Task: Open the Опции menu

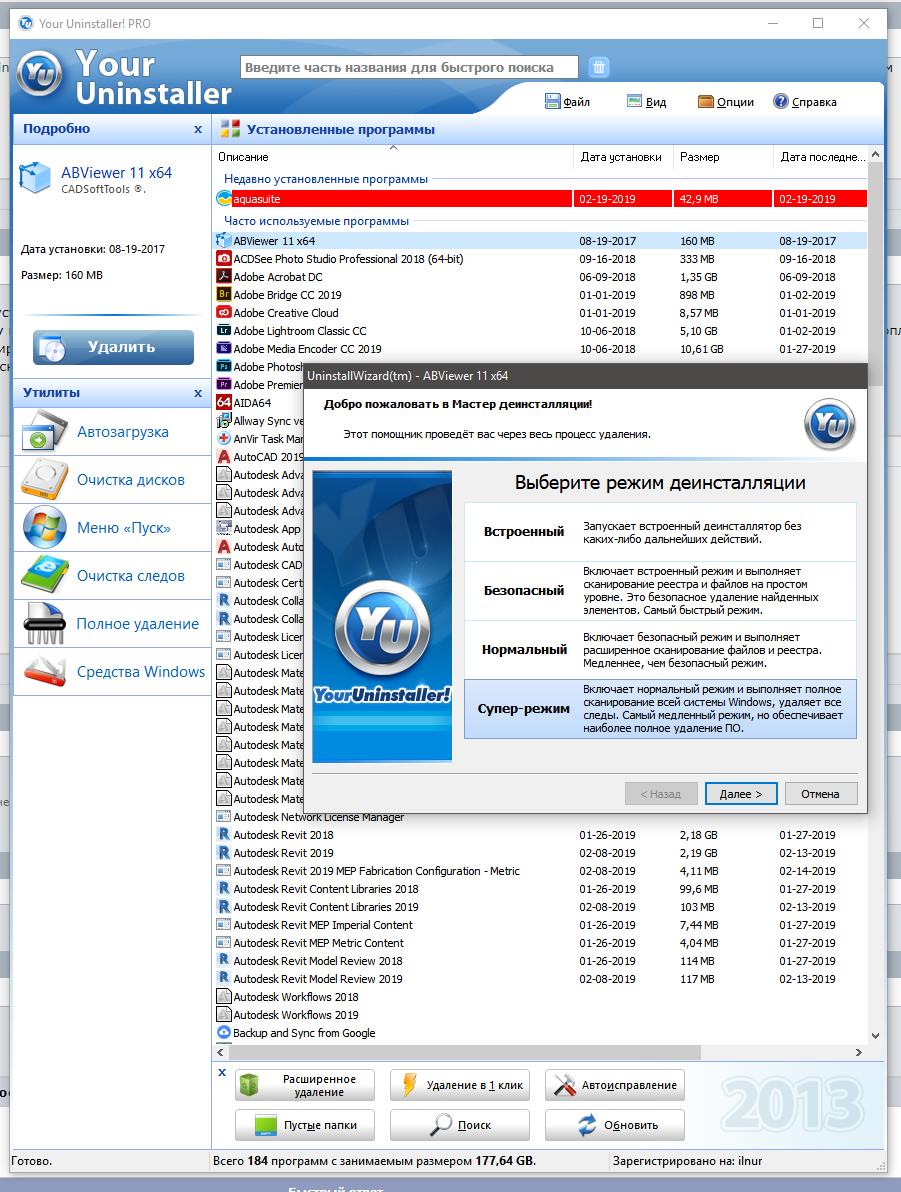Action: pyautogui.click(x=726, y=102)
